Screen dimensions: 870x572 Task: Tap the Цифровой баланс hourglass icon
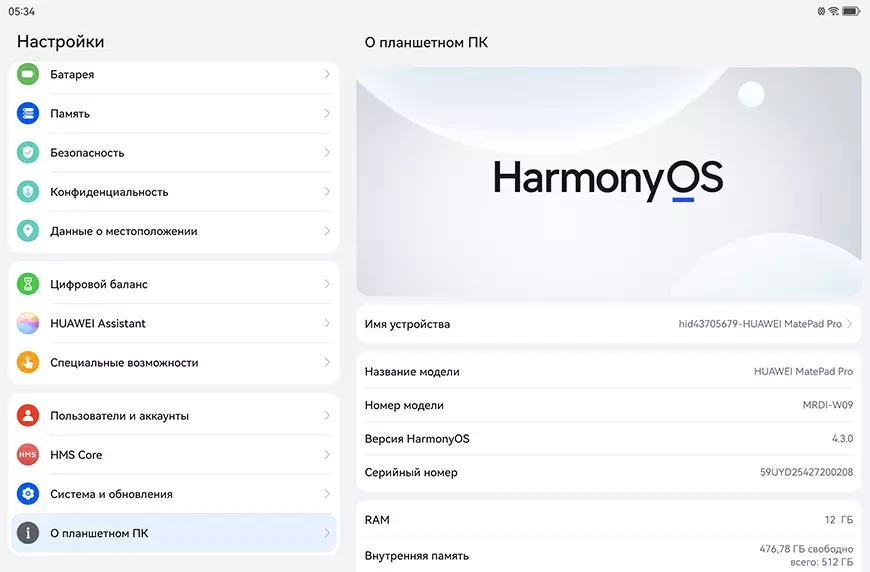coord(28,284)
